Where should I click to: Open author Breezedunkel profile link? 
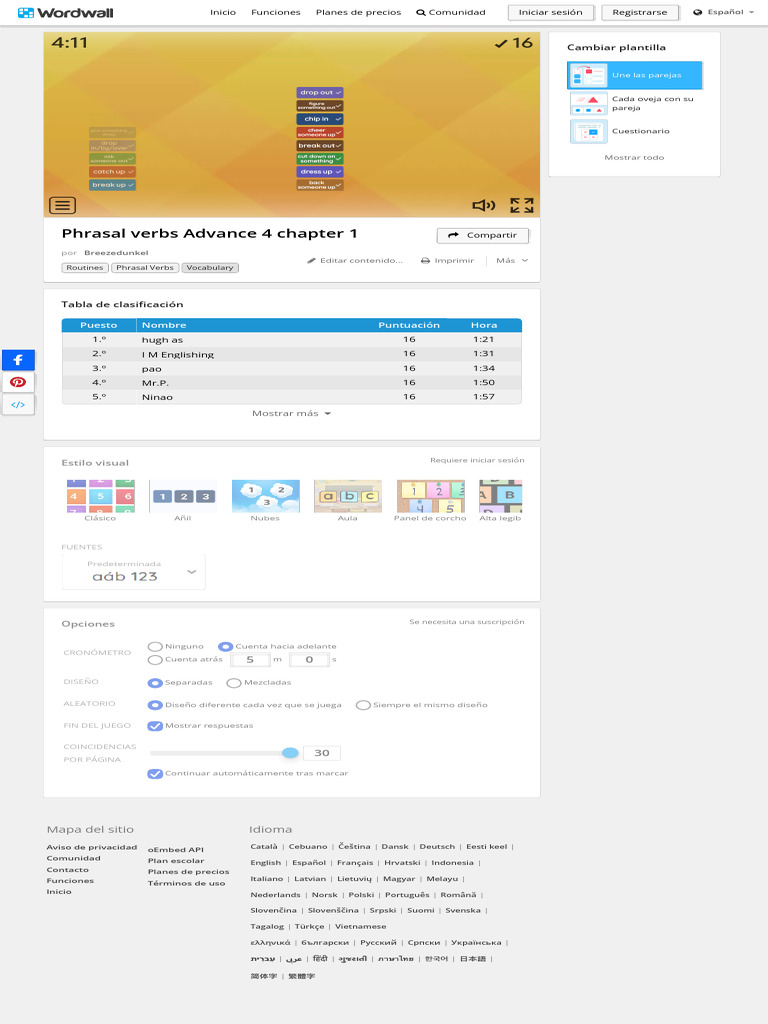tap(116, 253)
